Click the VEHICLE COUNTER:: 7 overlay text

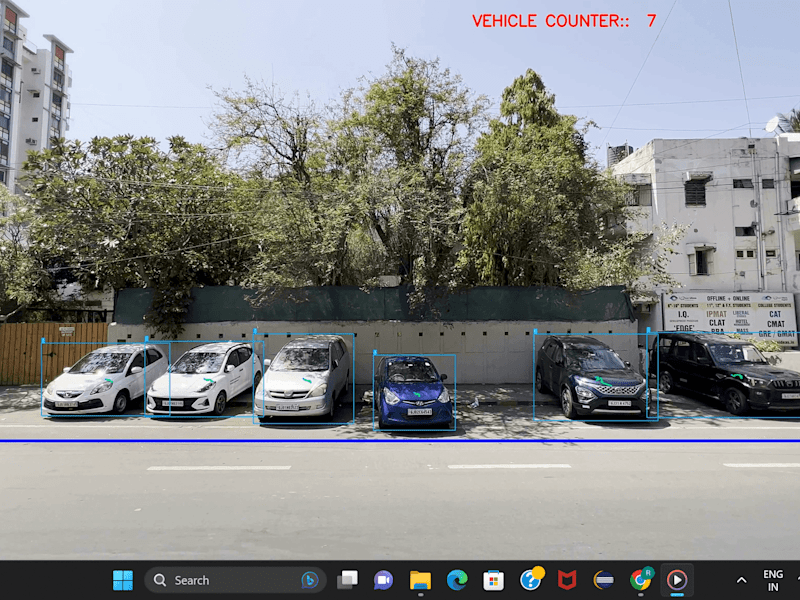click(564, 21)
